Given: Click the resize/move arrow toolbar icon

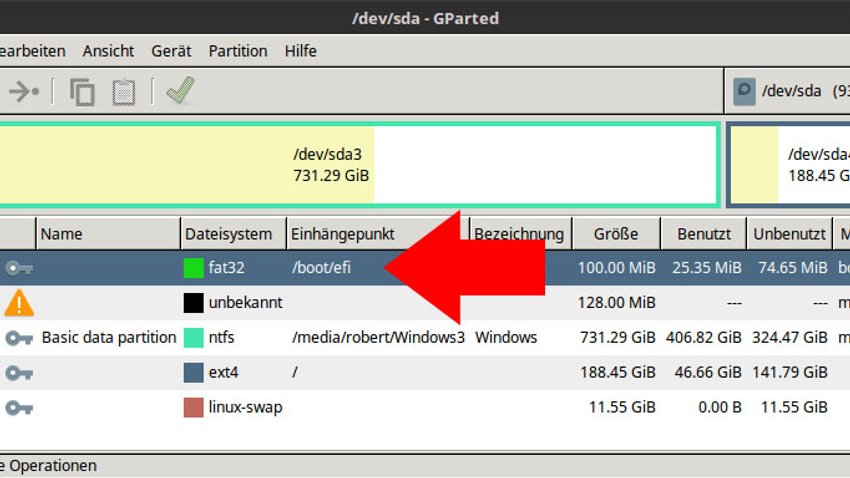Looking at the screenshot, I should pyautogui.click(x=24, y=91).
